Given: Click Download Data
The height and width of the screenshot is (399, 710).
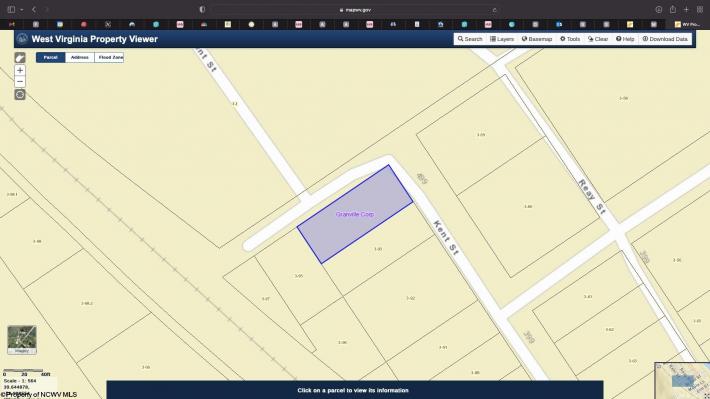Looking at the screenshot, I should point(665,39).
